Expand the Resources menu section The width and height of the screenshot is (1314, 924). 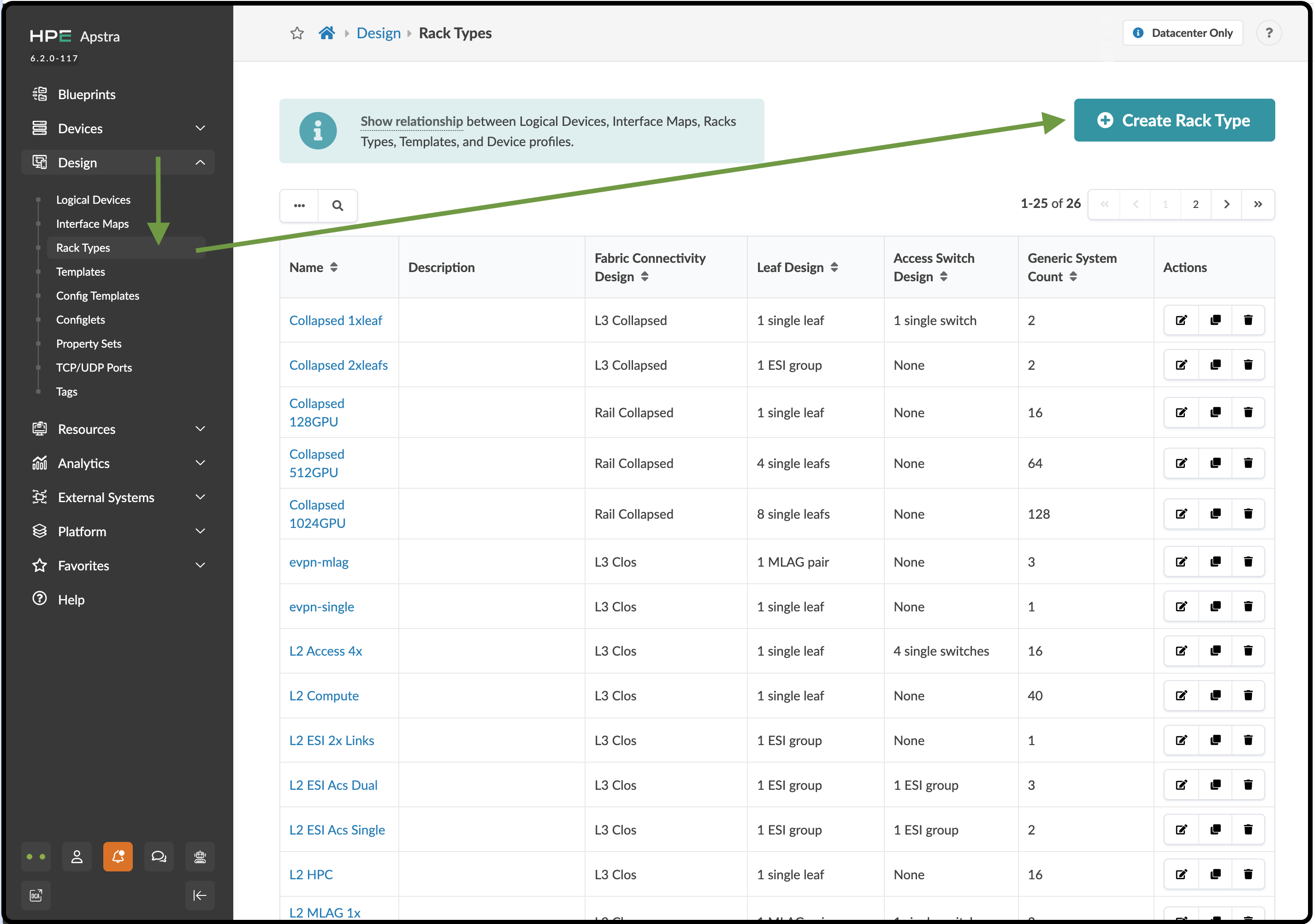(x=119, y=429)
